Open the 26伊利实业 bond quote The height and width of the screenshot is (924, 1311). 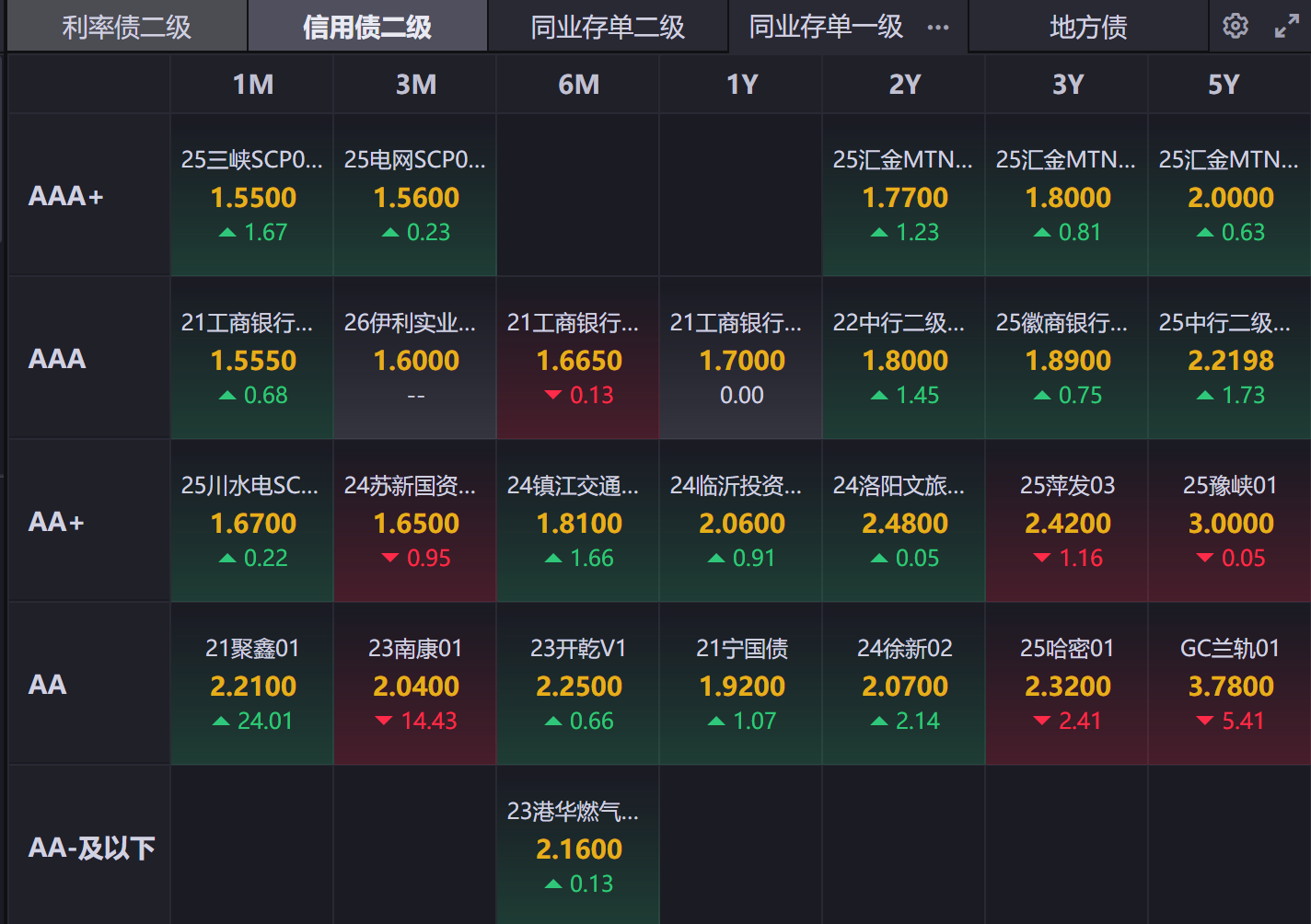point(416,359)
